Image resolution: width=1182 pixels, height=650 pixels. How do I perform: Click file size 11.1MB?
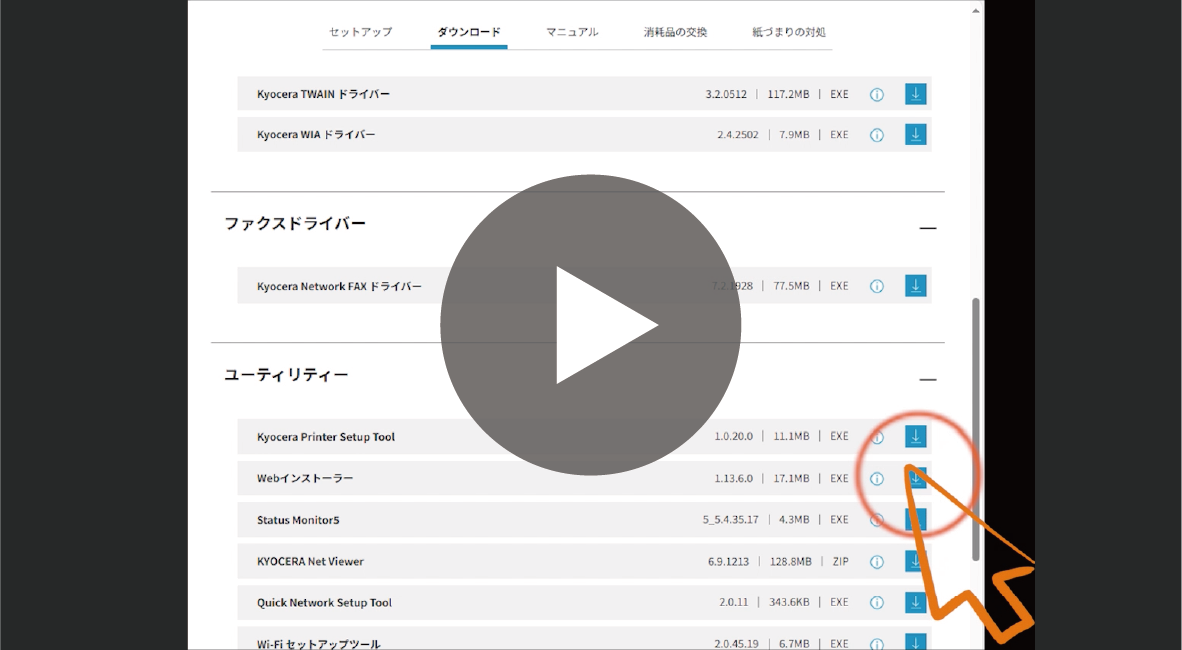pyautogui.click(x=792, y=437)
